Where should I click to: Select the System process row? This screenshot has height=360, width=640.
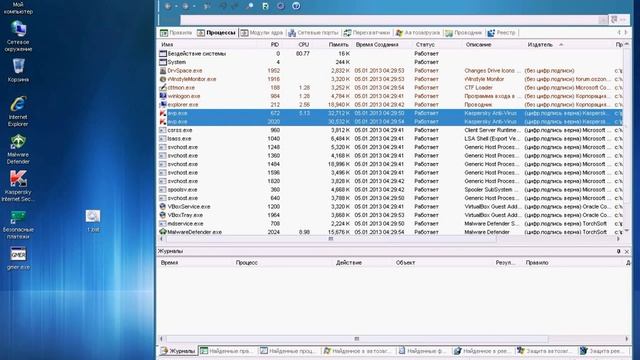point(390,62)
